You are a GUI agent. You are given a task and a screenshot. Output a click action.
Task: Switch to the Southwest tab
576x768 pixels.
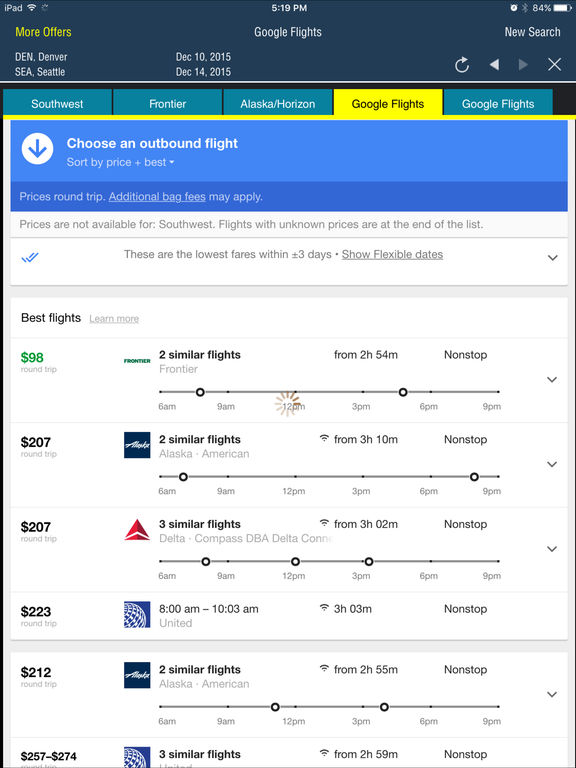coord(57,103)
